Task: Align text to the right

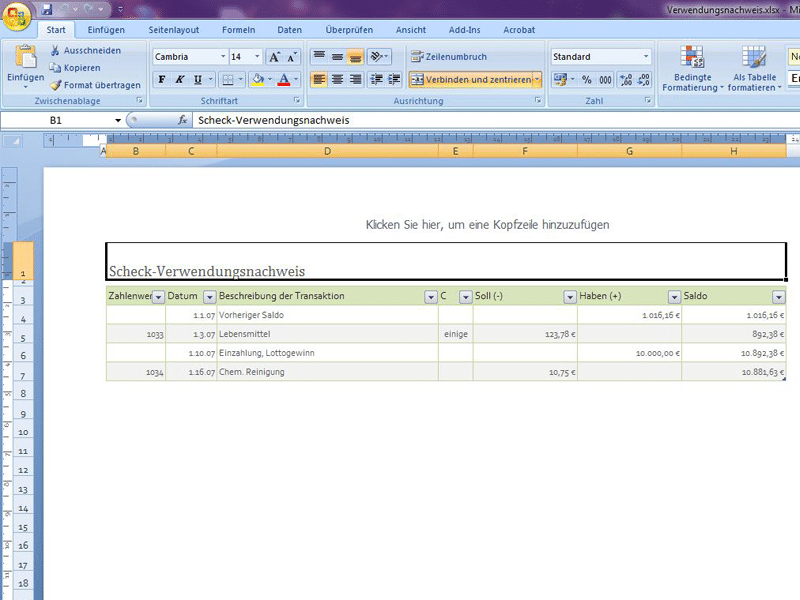Action: (x=355, y=80)
